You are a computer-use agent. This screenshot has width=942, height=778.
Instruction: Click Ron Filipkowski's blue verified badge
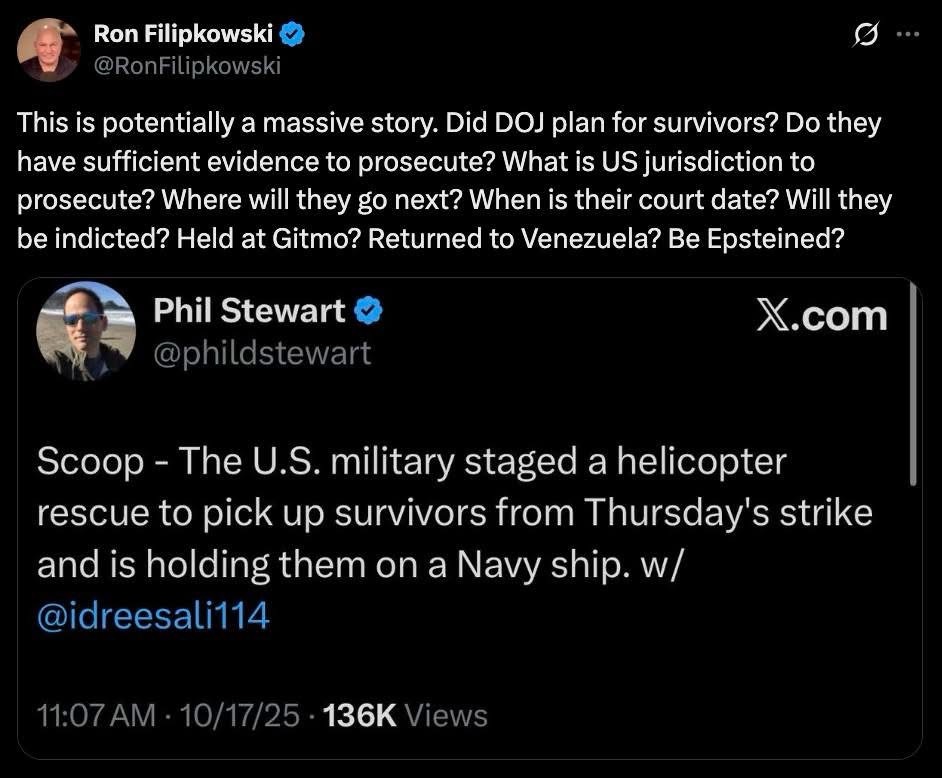pos(291,36)
